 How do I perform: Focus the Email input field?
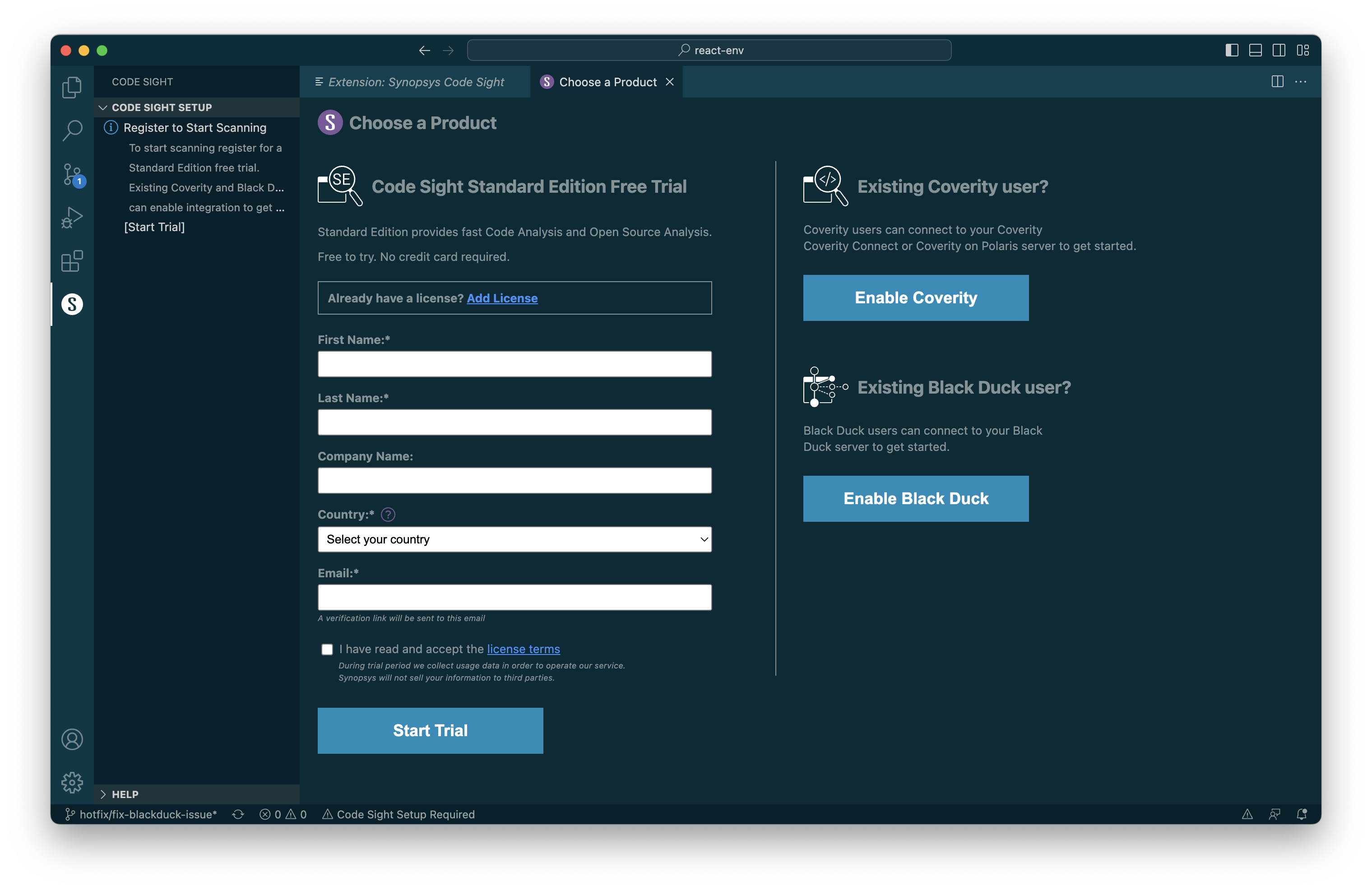point(514,597)
